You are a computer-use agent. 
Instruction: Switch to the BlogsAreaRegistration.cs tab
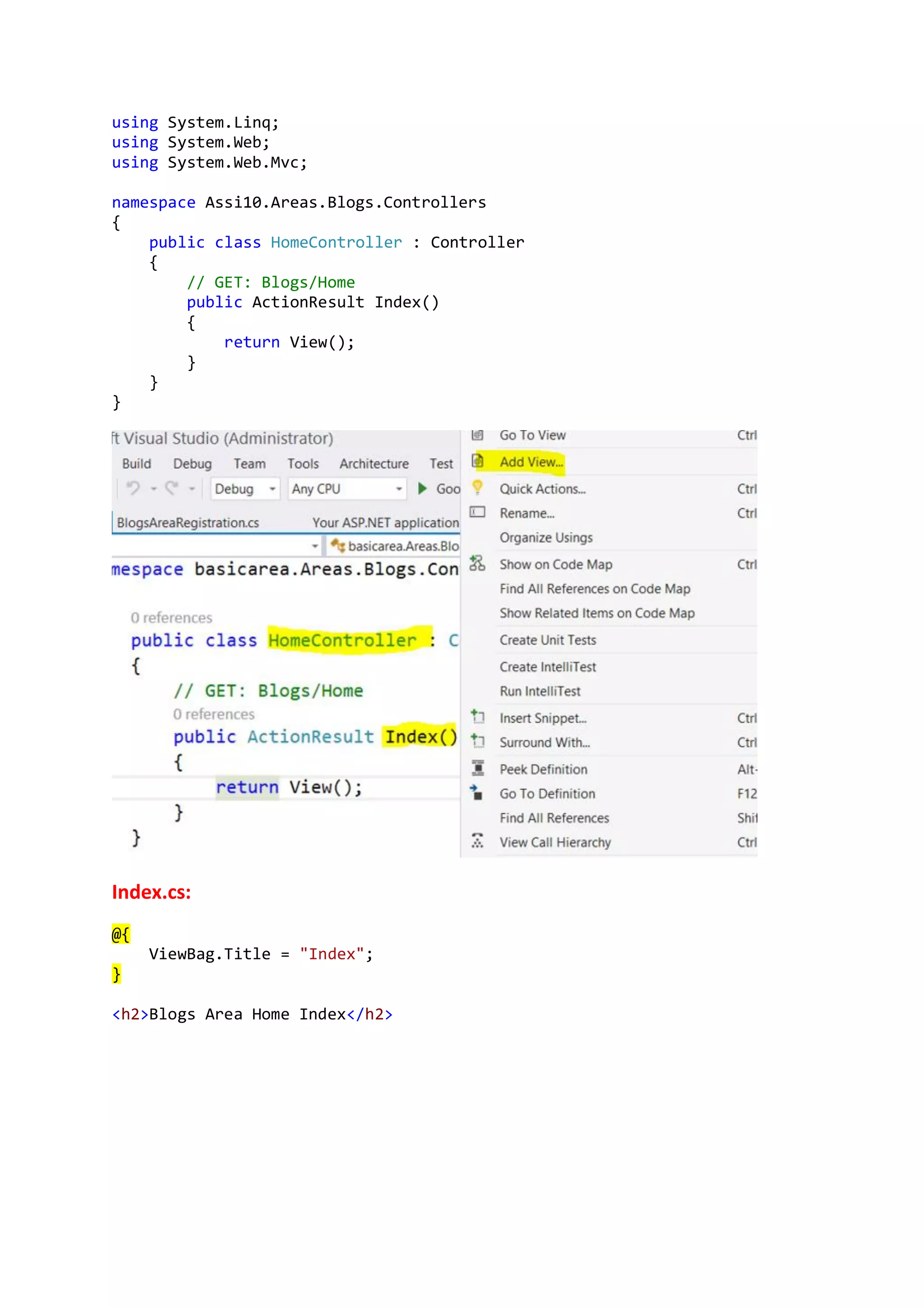tap(188, 522)
